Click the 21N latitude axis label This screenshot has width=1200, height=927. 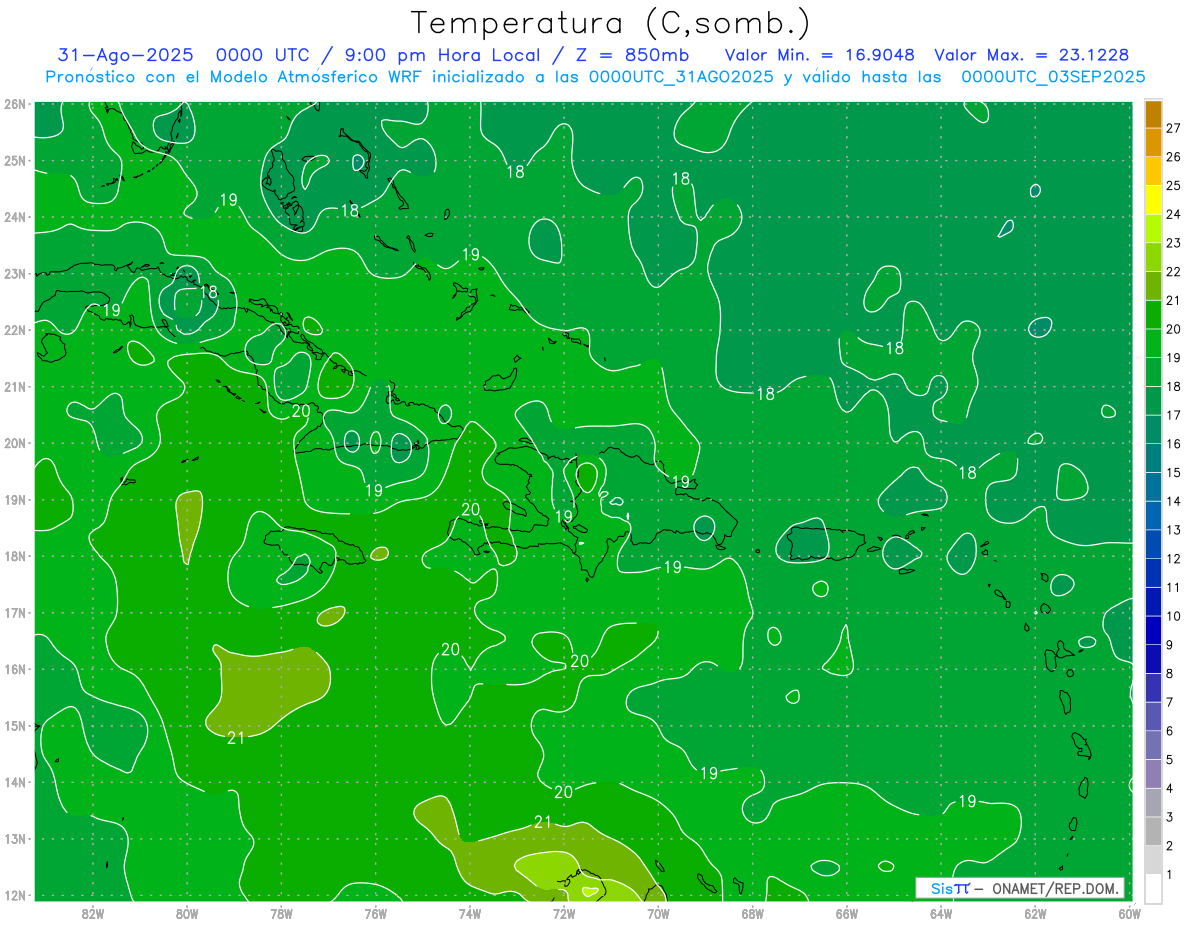14,386
